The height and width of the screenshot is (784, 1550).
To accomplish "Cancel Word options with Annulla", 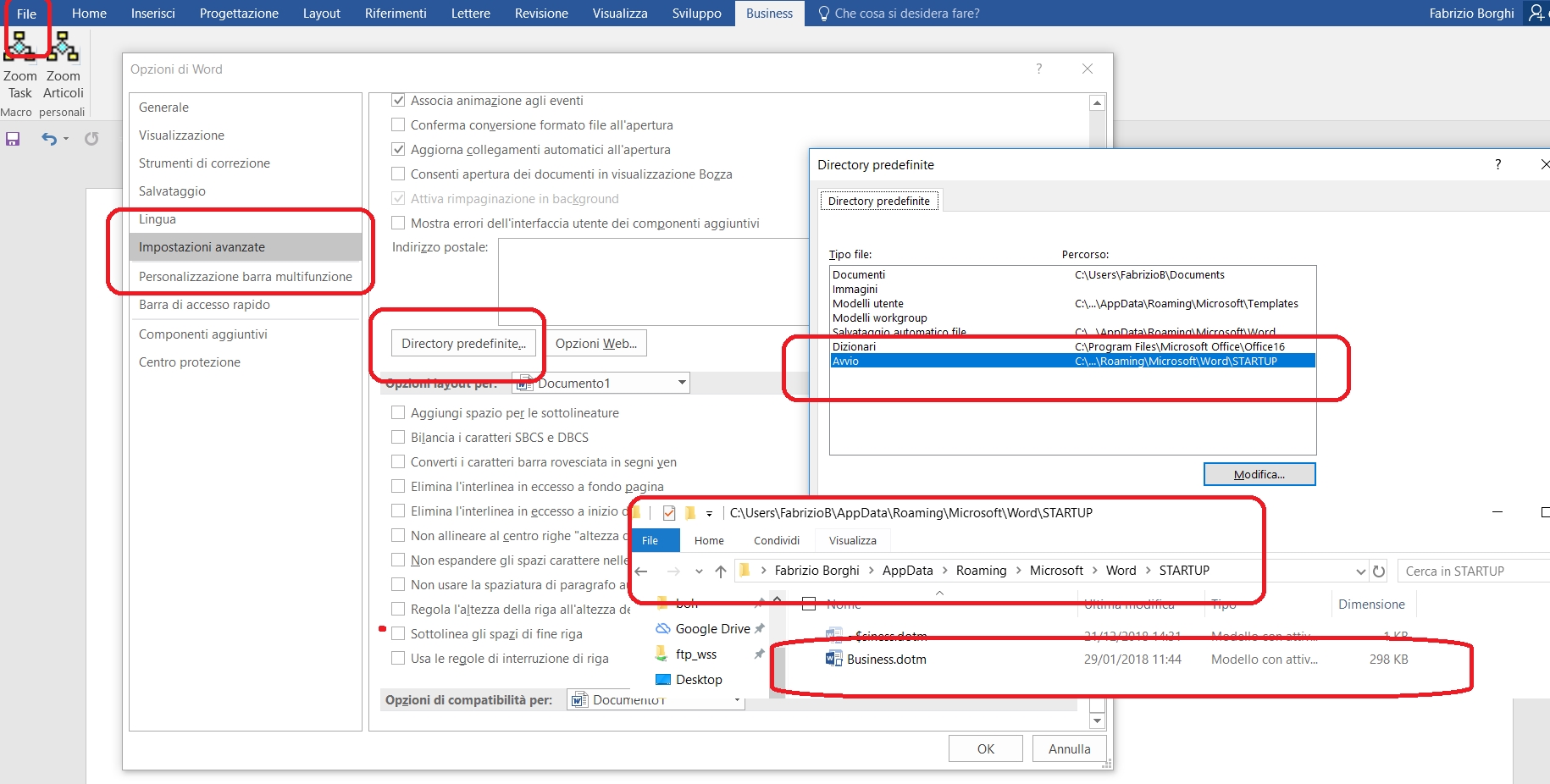I will coord(1070,748).
